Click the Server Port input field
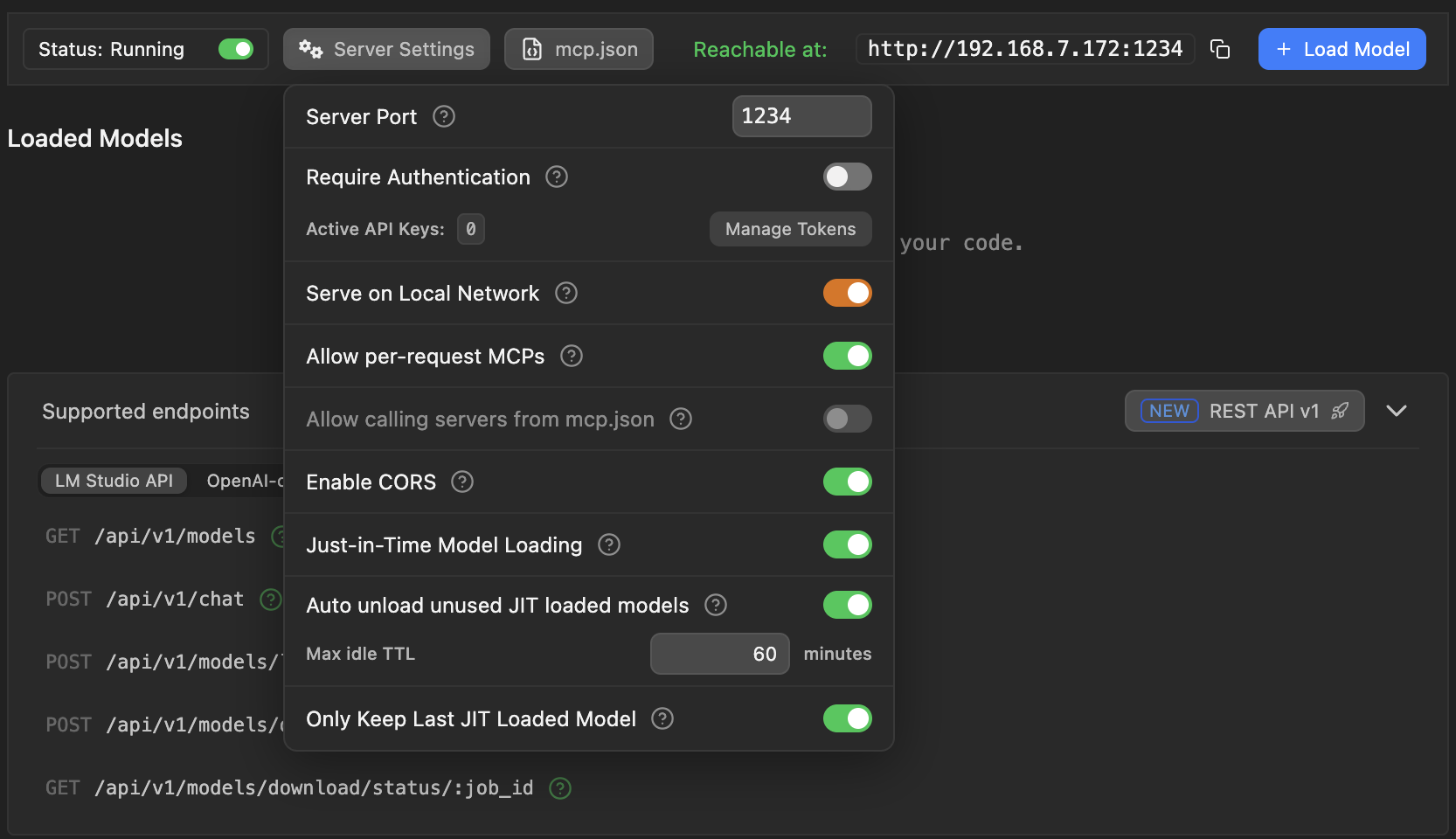 pos(801,115)
